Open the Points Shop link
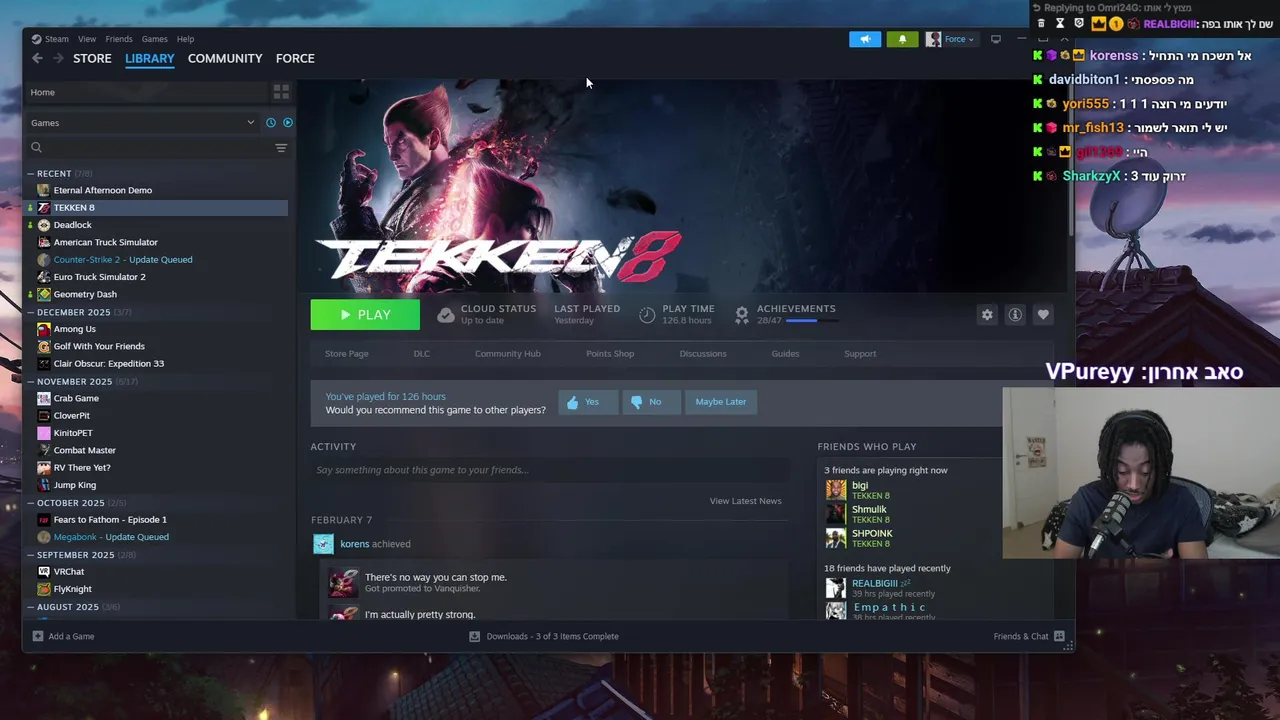 coord(610,354)
